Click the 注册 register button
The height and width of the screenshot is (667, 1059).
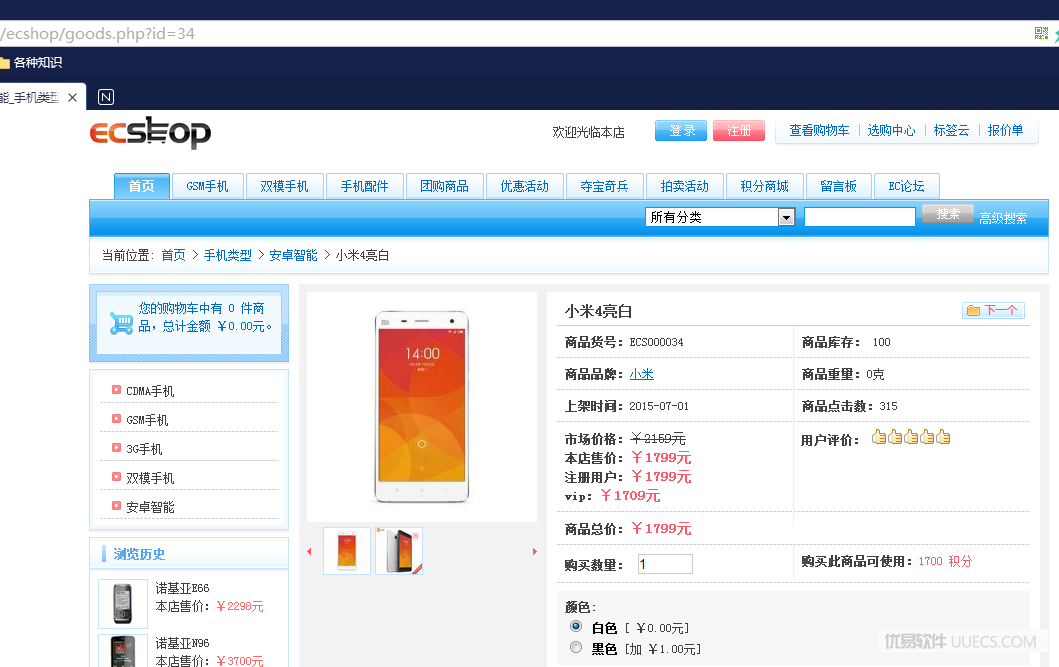(x=739, y=131)
